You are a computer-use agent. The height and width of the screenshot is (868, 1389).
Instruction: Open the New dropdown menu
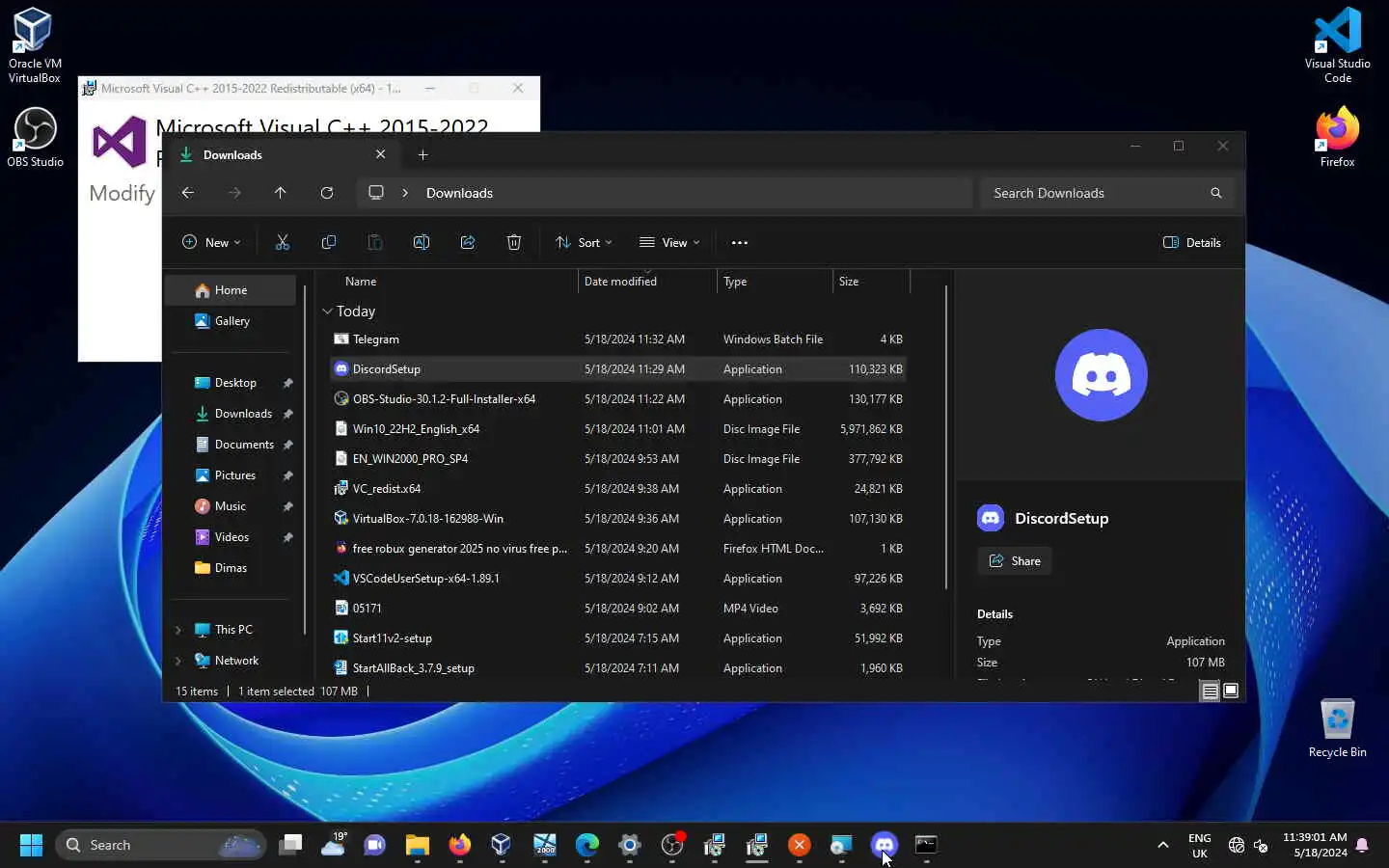pyautogui.click(x=211, y=243)
